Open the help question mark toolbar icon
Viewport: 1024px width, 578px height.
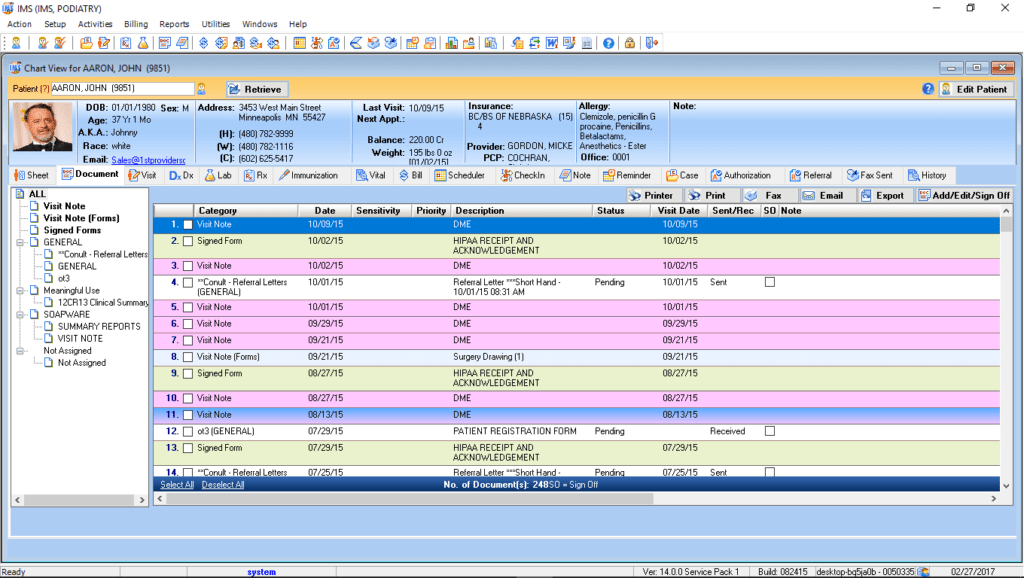point(609,44)
